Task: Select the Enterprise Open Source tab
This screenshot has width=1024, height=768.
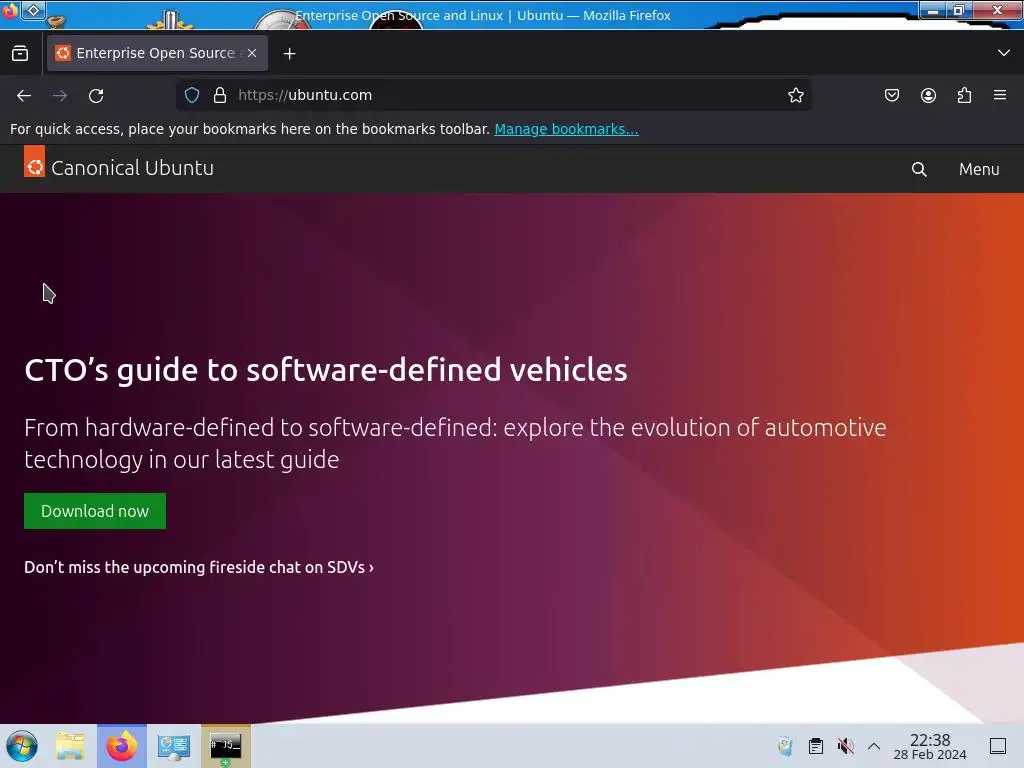Action: pos(157,53)
